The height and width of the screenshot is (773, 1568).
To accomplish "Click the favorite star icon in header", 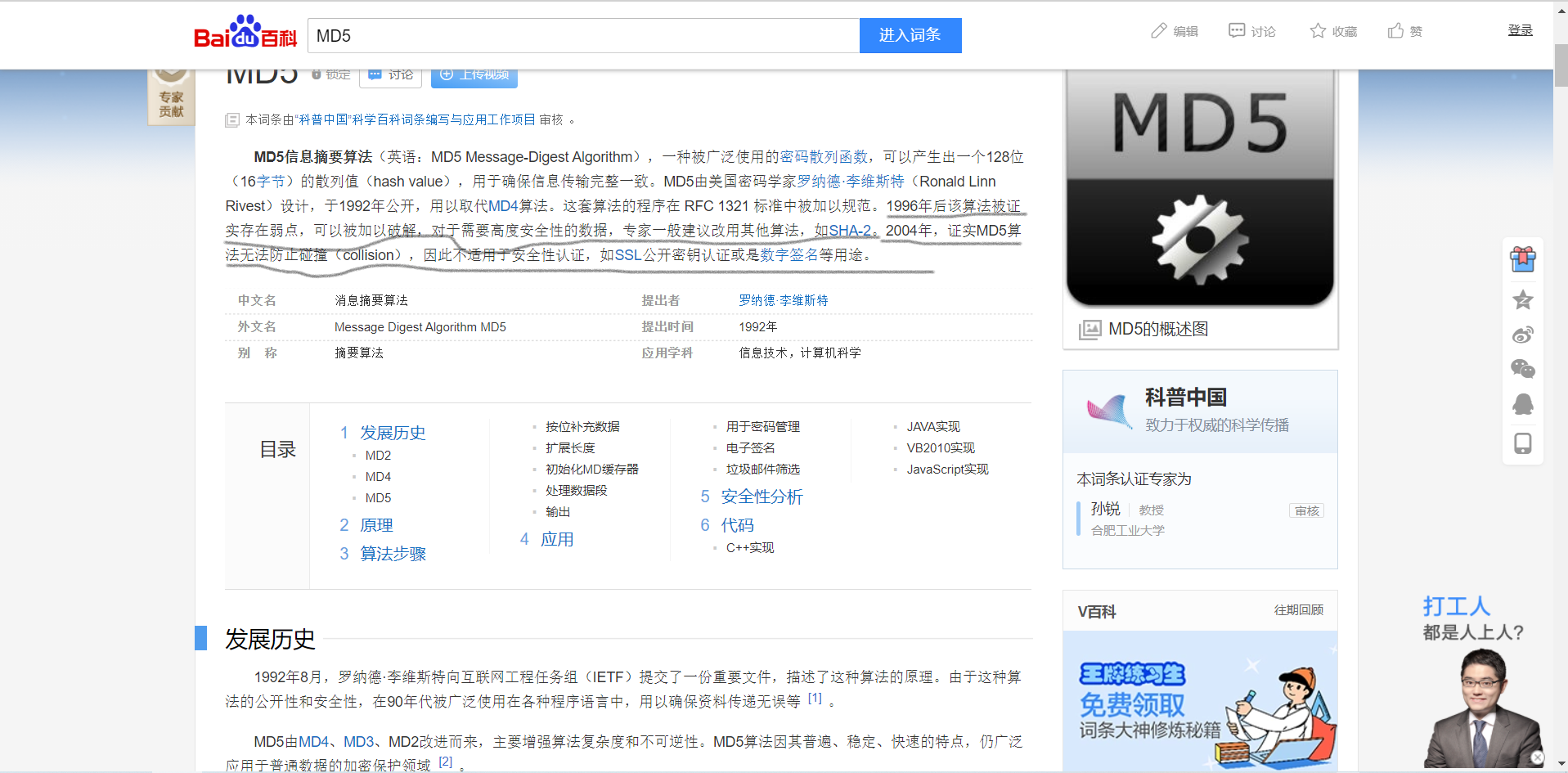I will point(1318,31).
